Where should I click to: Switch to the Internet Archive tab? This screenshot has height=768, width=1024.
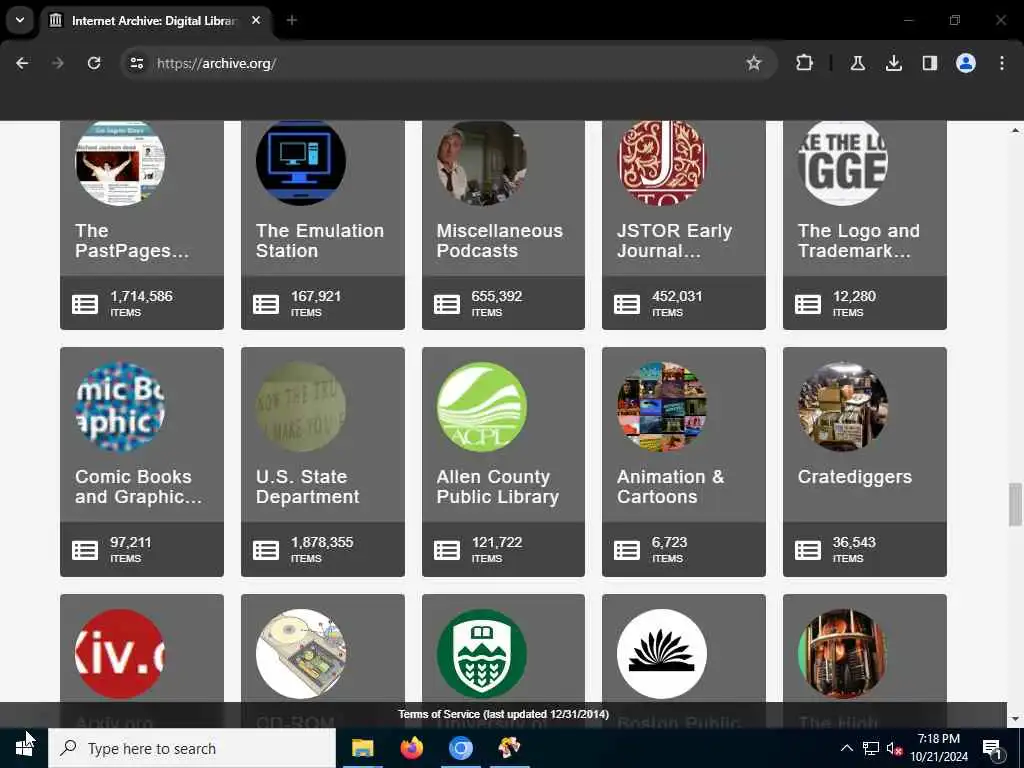click(x=155, y=21)
